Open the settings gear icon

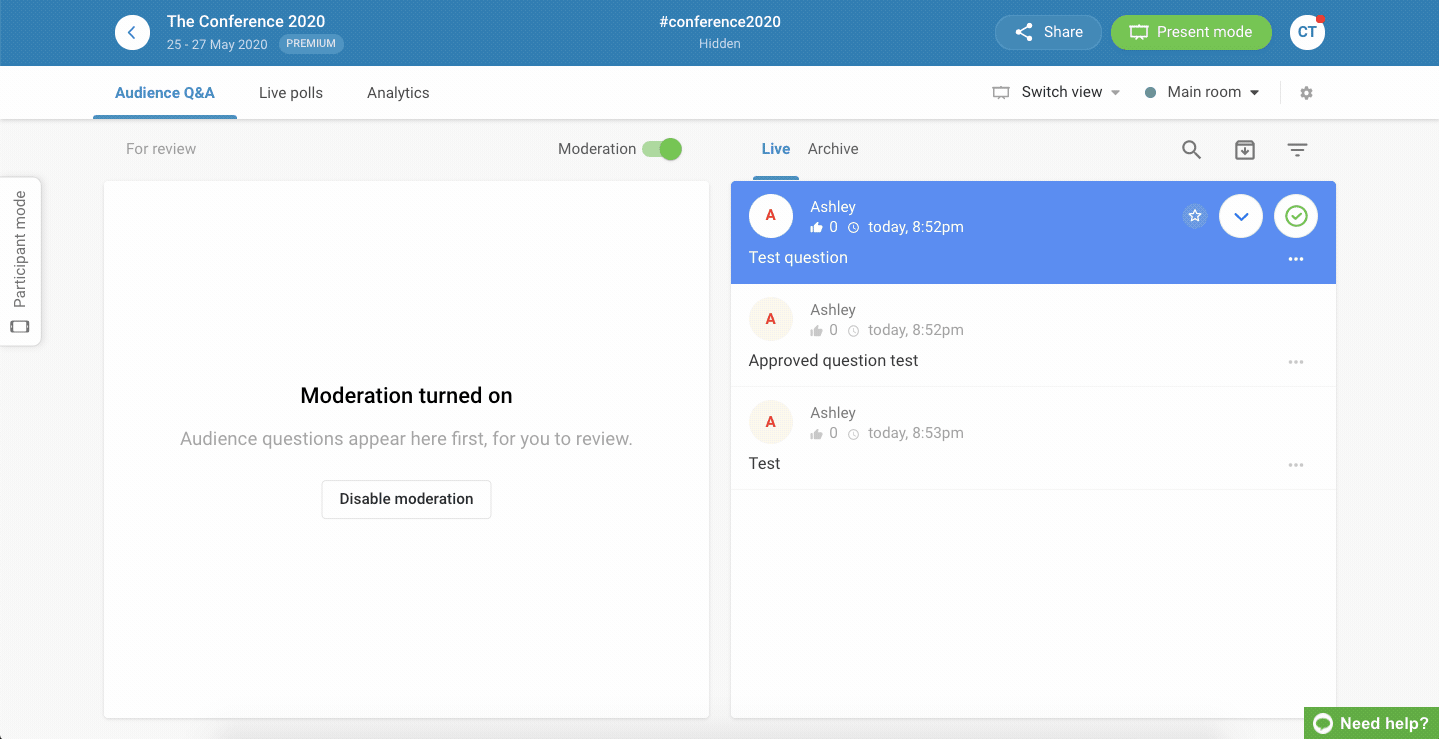(x=1306, y=93)
